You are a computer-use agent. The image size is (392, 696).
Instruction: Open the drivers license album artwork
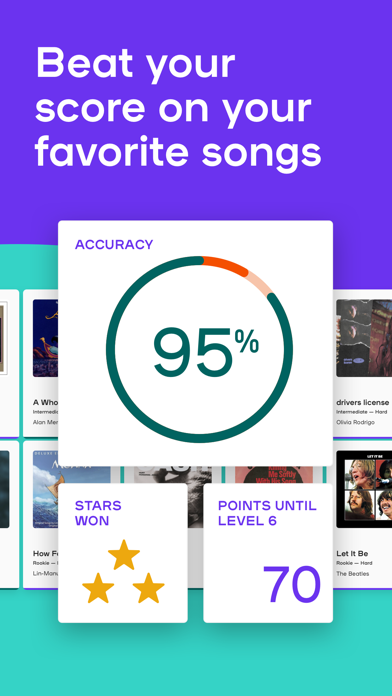pyautogui.click(x=364, y=338)
